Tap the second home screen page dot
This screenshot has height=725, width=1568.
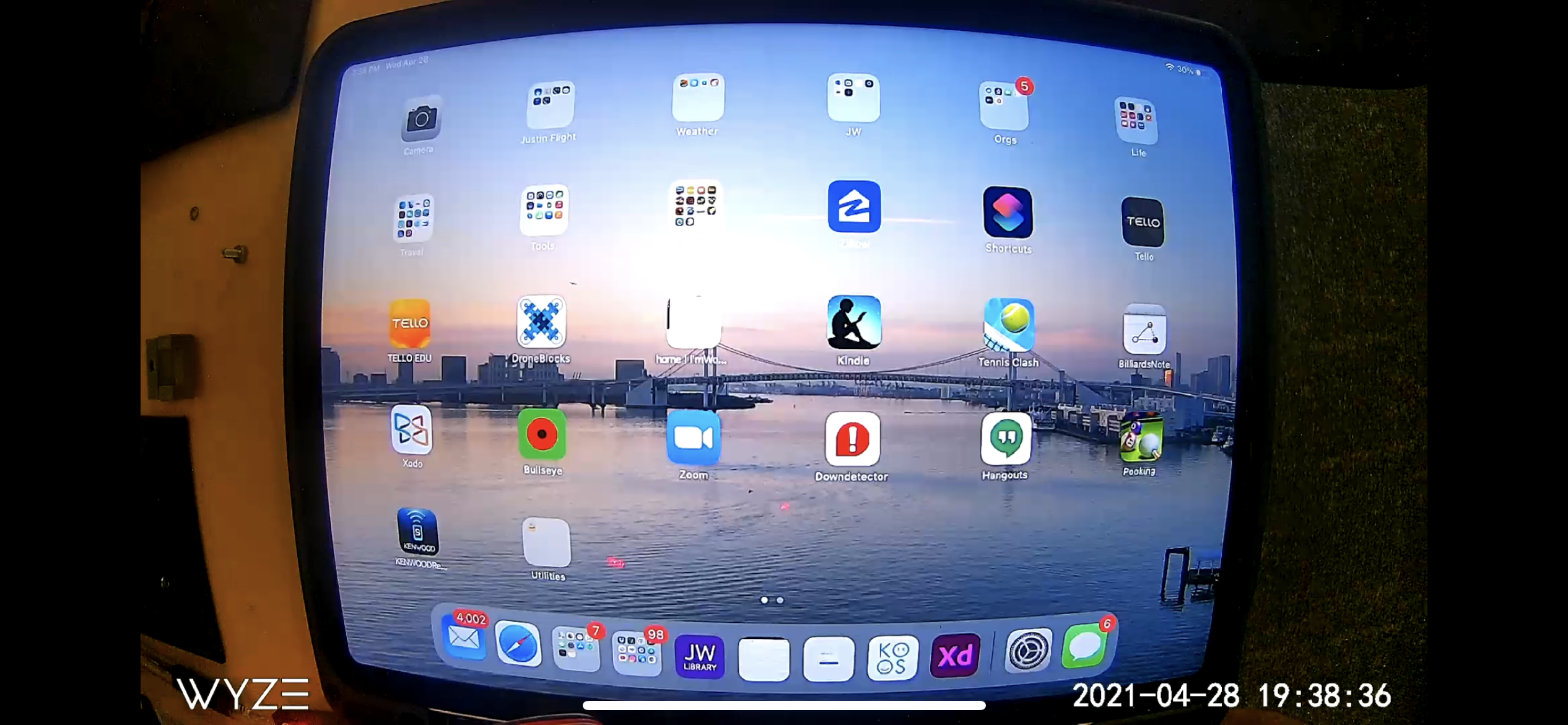click(780, 600)
